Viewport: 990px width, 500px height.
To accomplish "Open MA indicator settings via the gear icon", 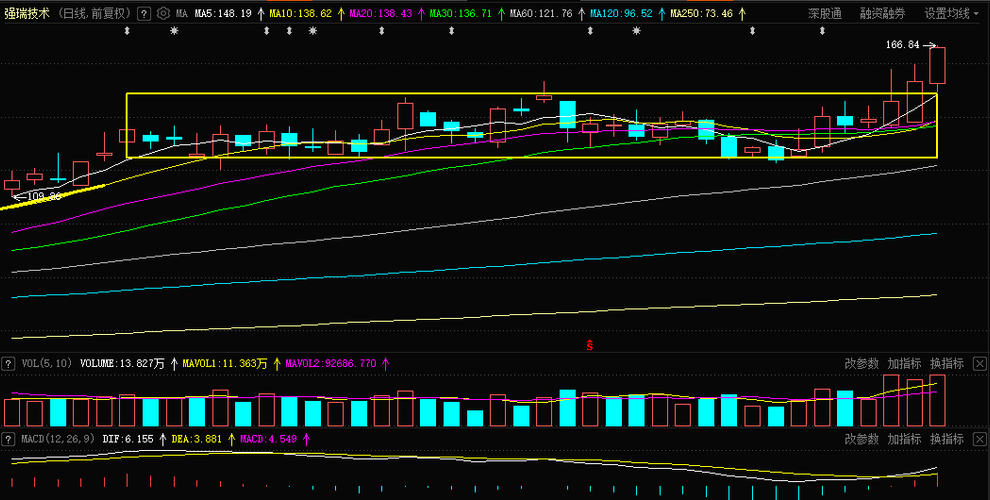I will (x=163, y=13).
